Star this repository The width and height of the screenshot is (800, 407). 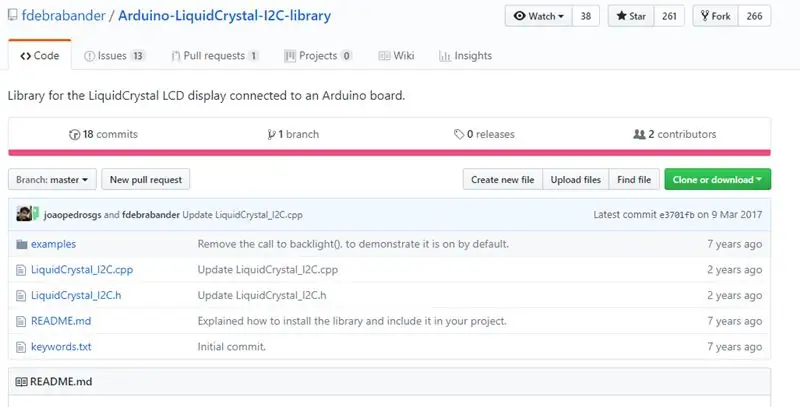click(x=631, y=16)
